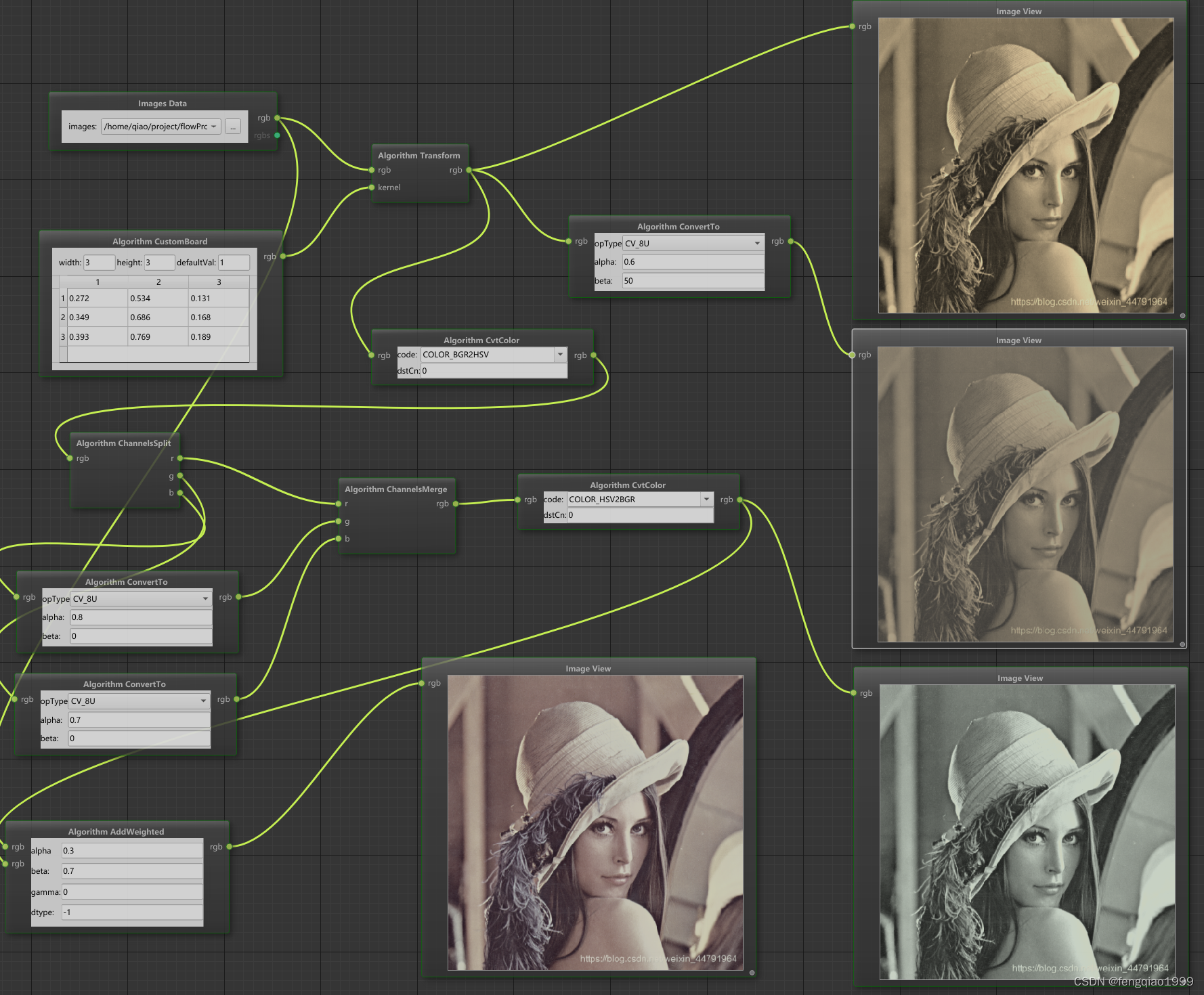Edit dstCn field of the HSV2BGR CvtColor node
This screenshot has width=1204, height=995.
coord(640,515)
